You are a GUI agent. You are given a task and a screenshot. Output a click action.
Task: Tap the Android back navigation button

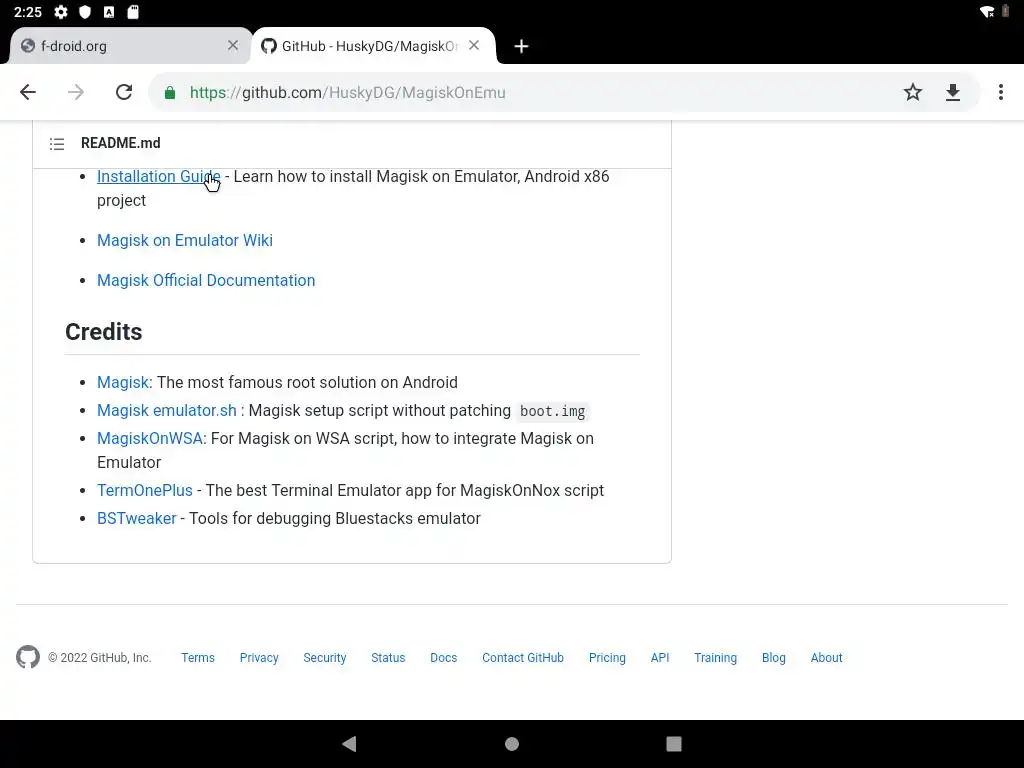click(349, 744)
